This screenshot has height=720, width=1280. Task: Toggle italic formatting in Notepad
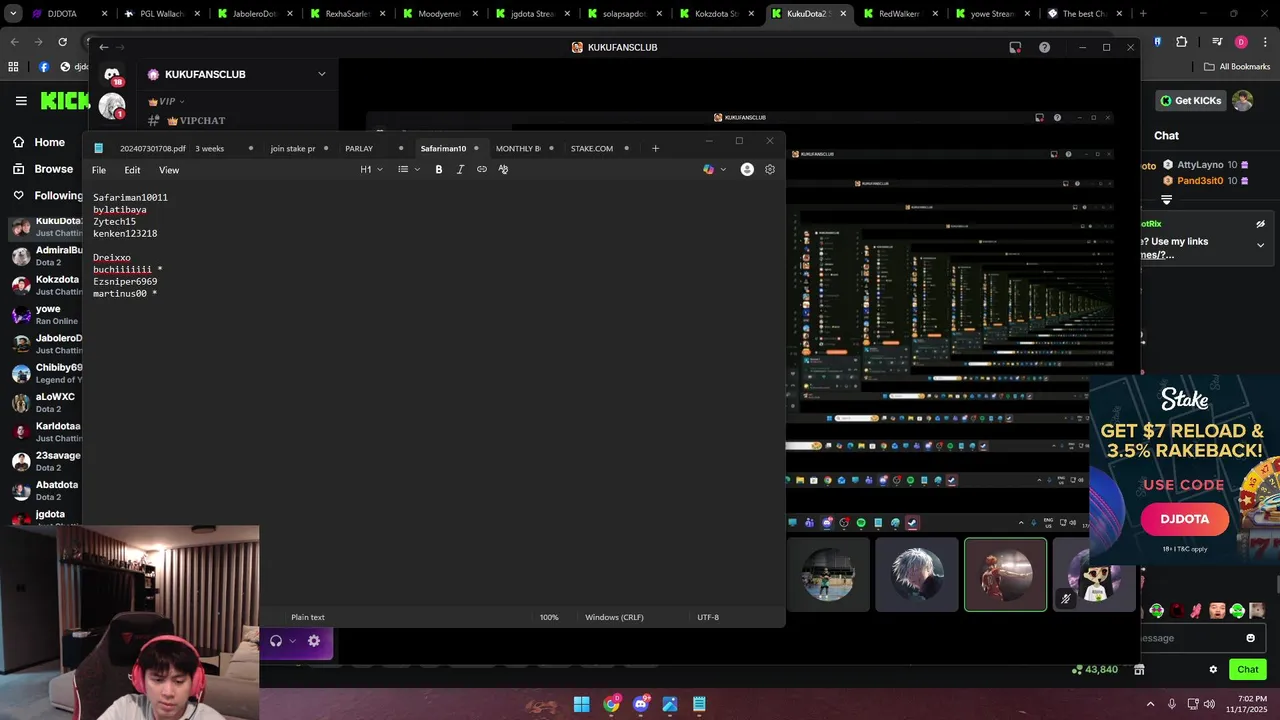point(460,170)
